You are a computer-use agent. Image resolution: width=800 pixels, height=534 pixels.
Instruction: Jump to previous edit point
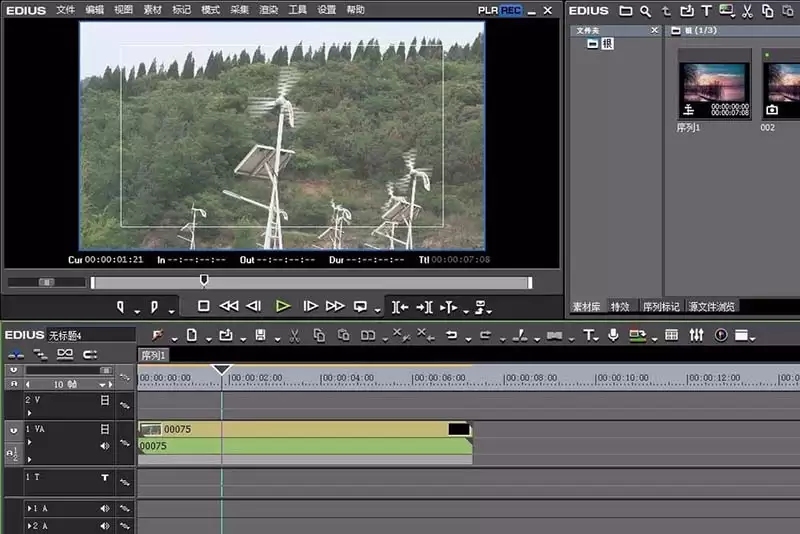click(400, 307)
